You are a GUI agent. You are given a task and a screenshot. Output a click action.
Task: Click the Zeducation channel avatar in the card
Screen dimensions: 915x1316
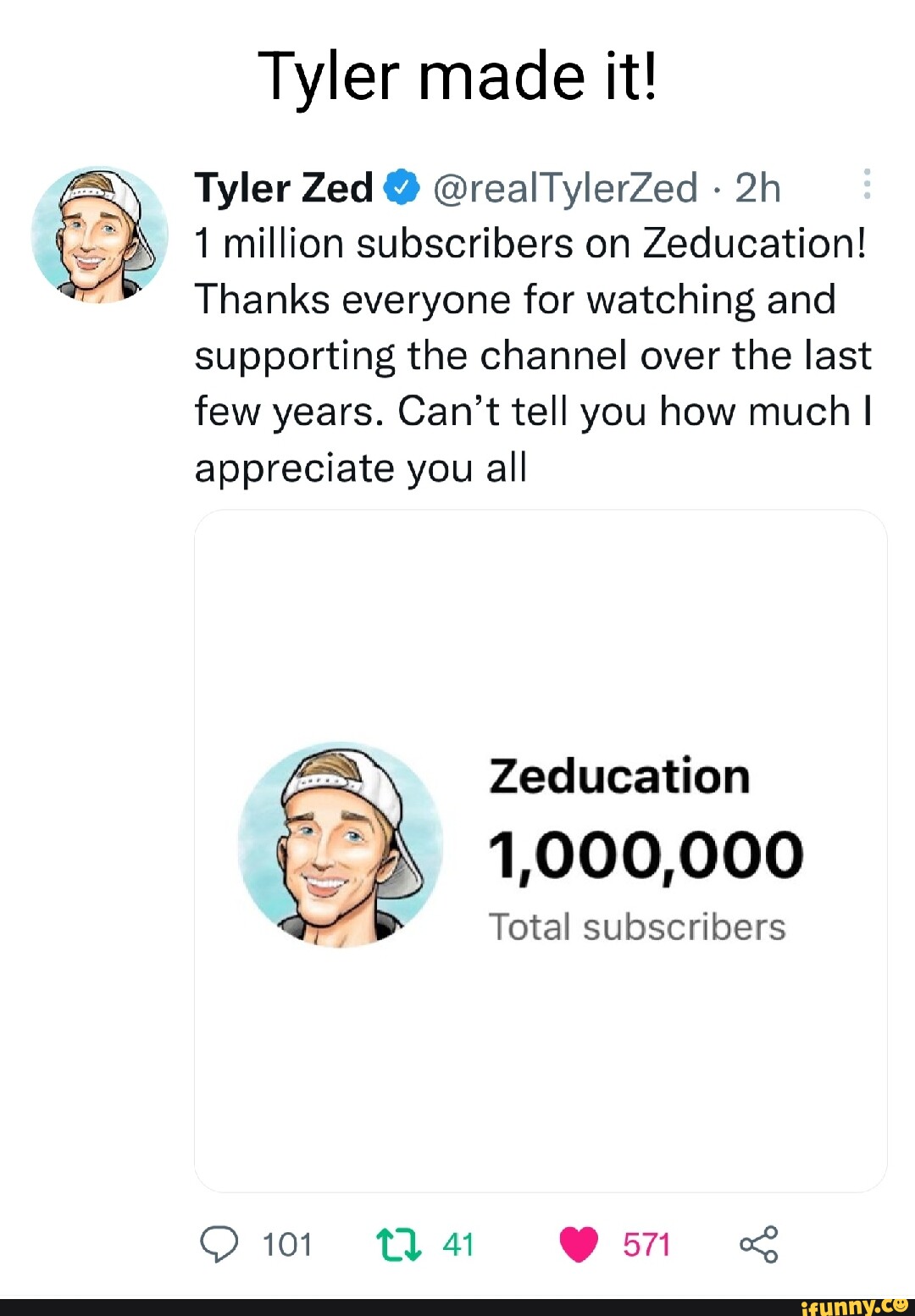[x=341, y=844]
